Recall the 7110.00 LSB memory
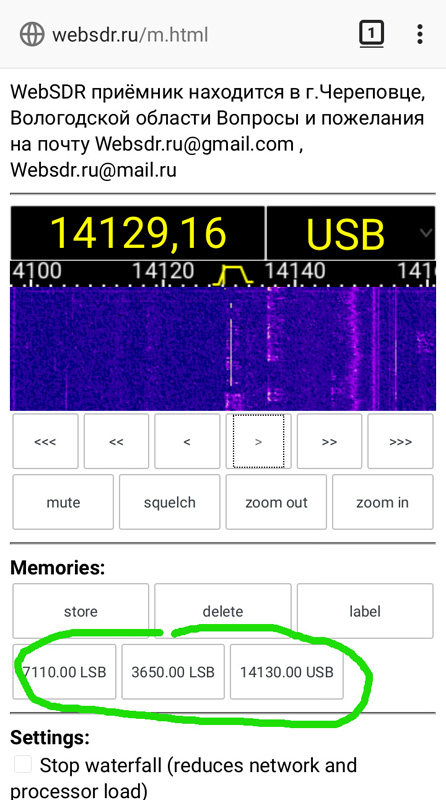This screenshot has width=446, height=800. pyautogui.click(x=64, y=671)
